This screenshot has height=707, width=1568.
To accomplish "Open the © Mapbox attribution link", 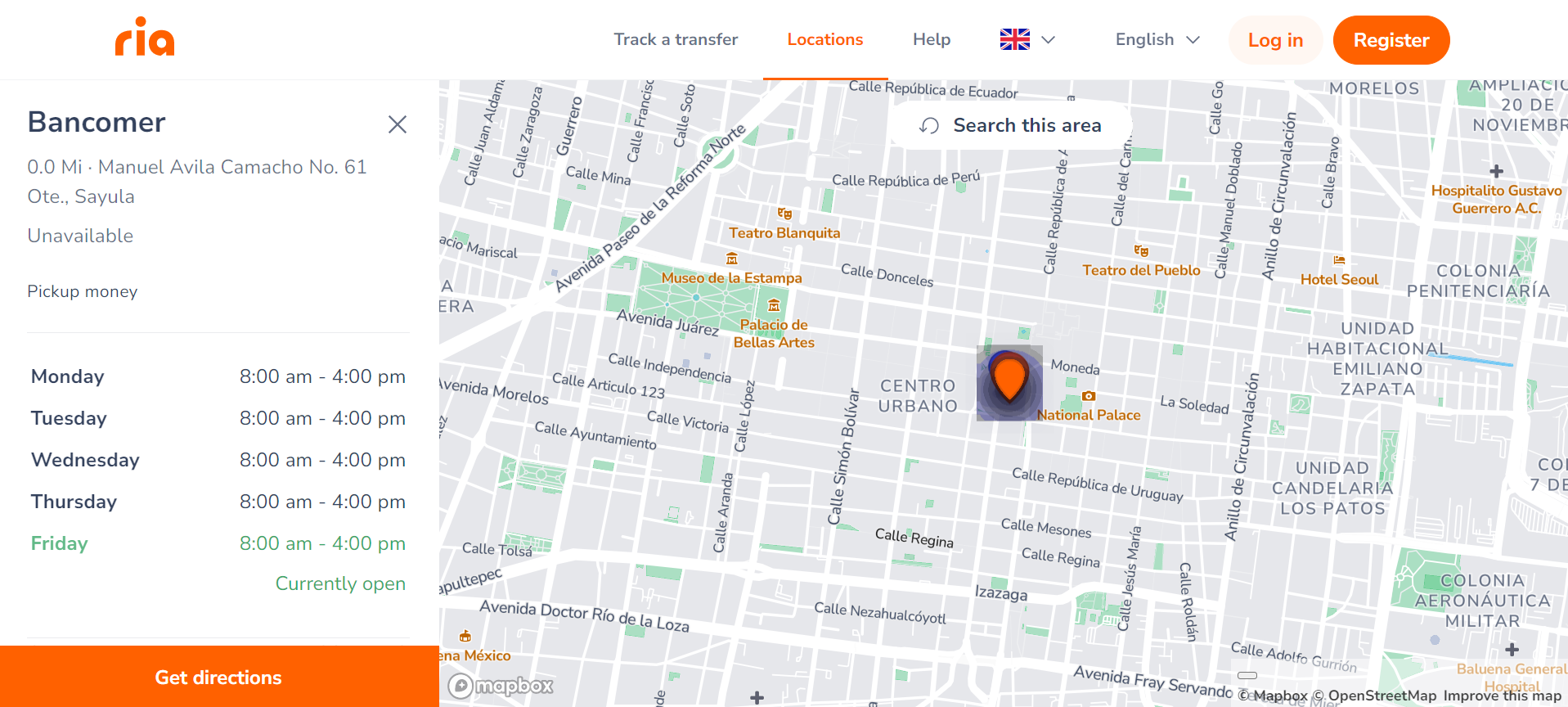I will (1273, 696).
